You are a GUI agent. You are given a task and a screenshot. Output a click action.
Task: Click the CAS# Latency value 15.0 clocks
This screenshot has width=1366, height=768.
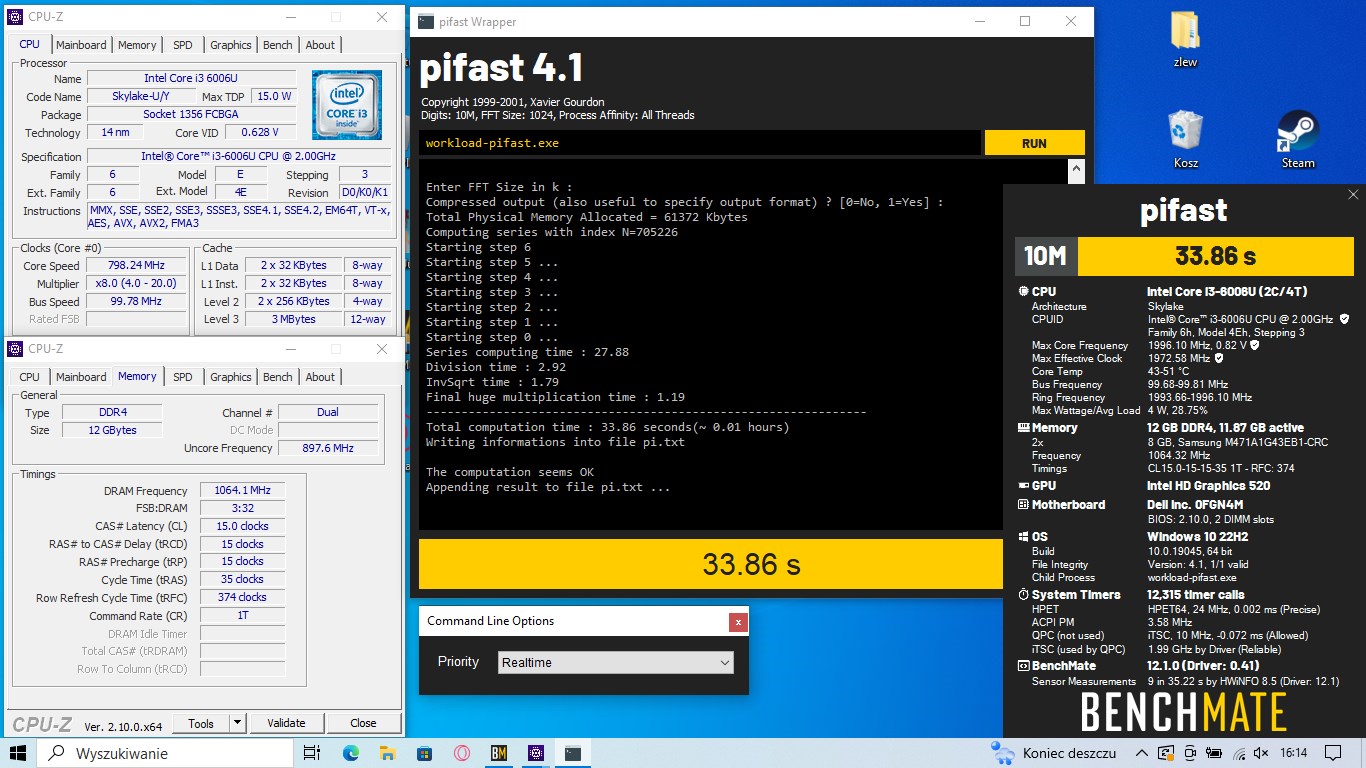click(242, 526)
